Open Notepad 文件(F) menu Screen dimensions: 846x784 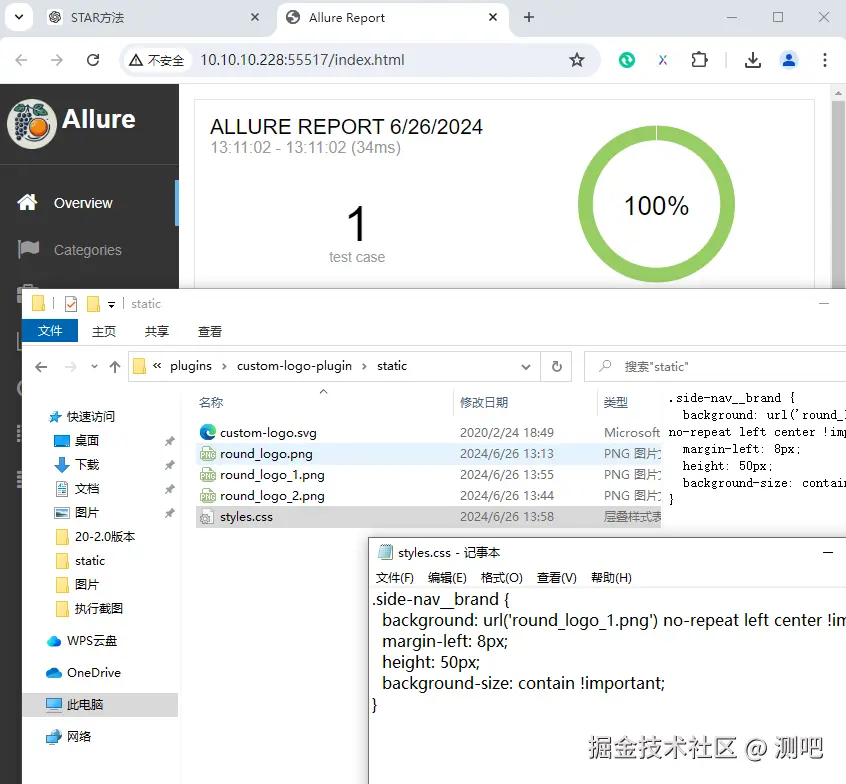pos(394,578)
